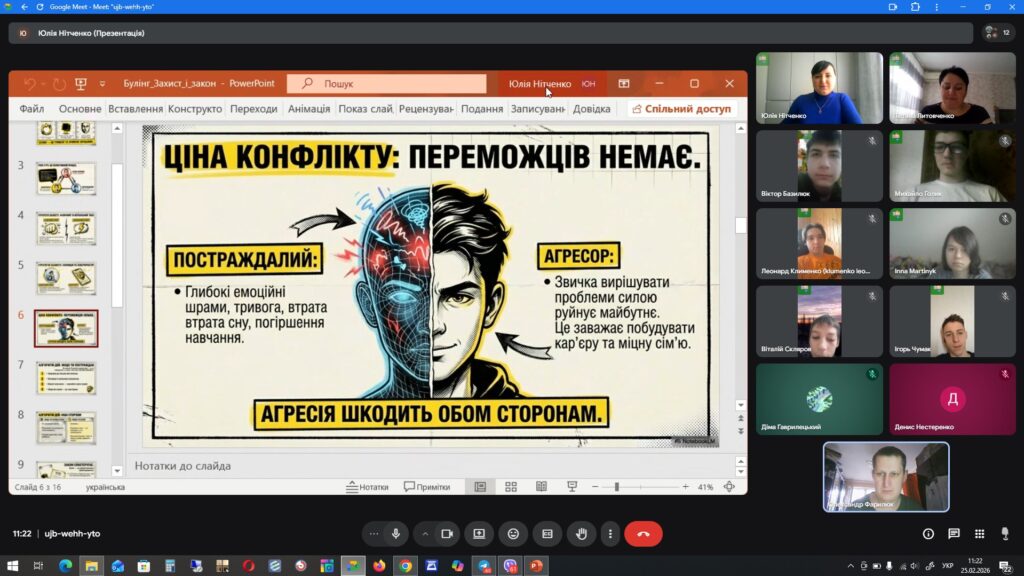Open Meet activities grid icon

tap(978, 534)
